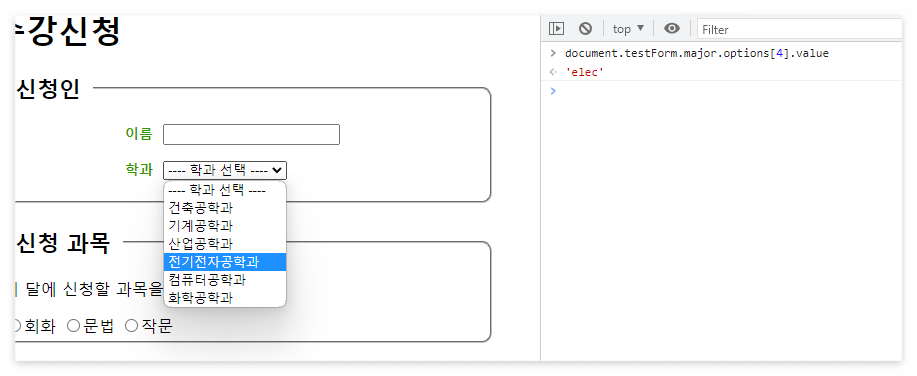Choose '---- 학과 선택 ----' from the list
The image size is (917, 376).
[x=225, y=191]
